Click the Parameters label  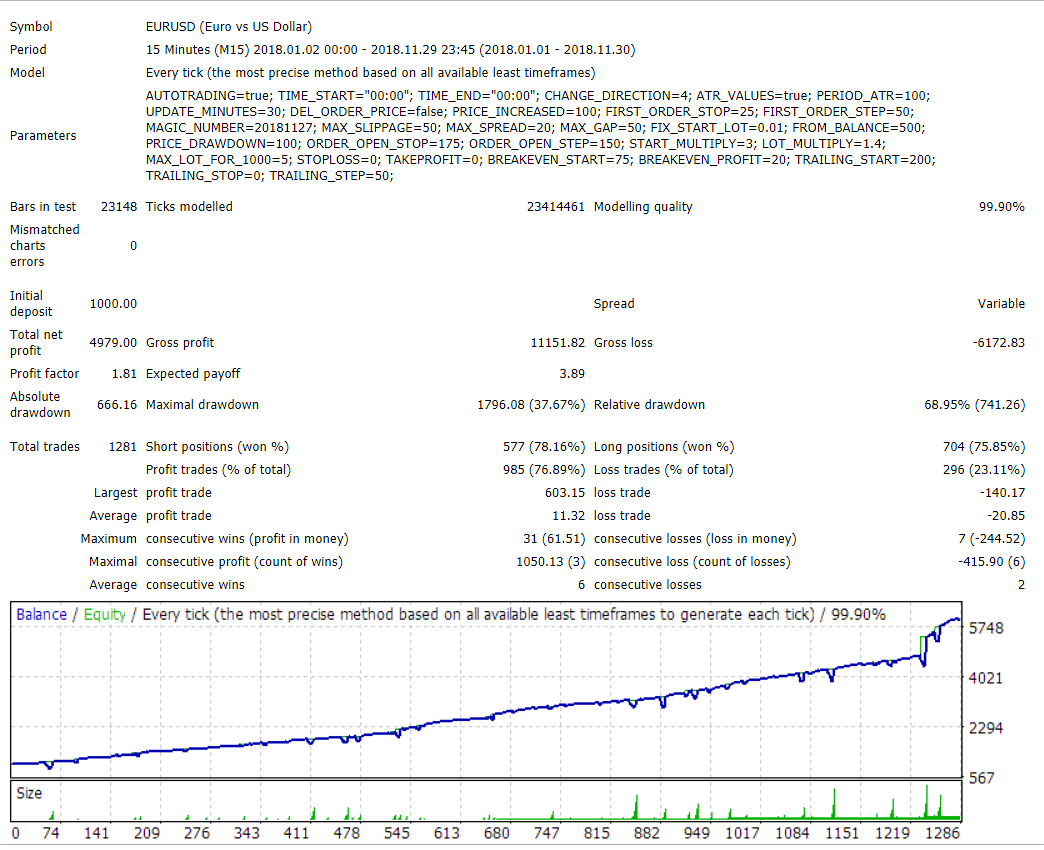click(43, 136)
